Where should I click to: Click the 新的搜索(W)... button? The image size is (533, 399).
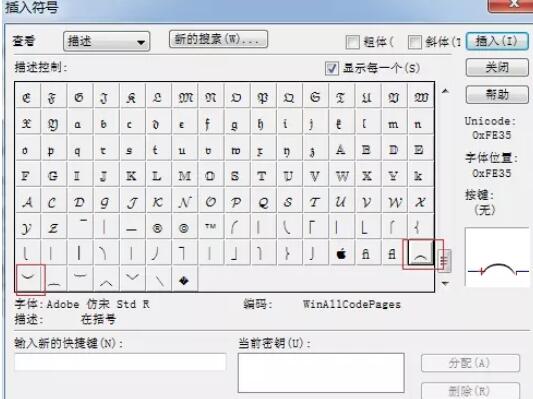pos(218,39)
